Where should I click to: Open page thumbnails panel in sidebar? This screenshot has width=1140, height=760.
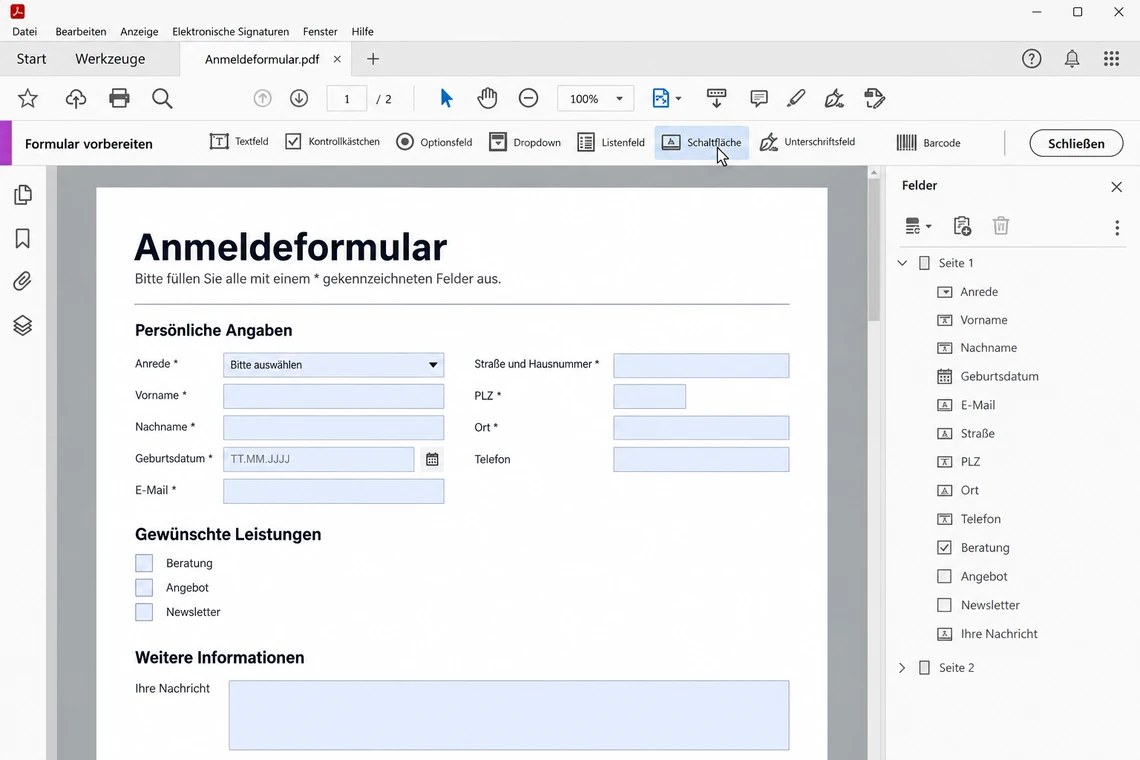[23, 194]
